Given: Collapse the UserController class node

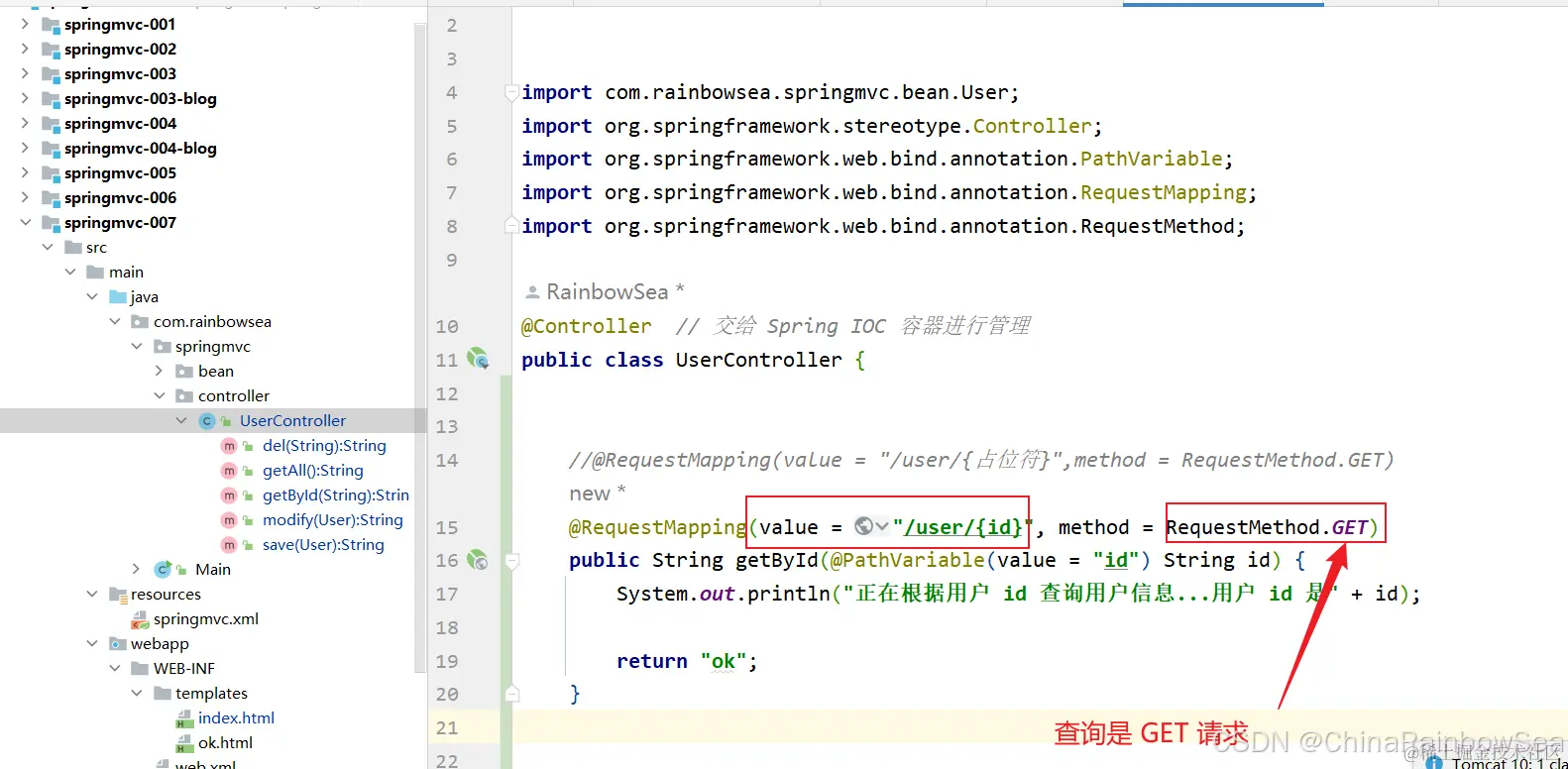Looking at the screenshot, I should (181, 420).
